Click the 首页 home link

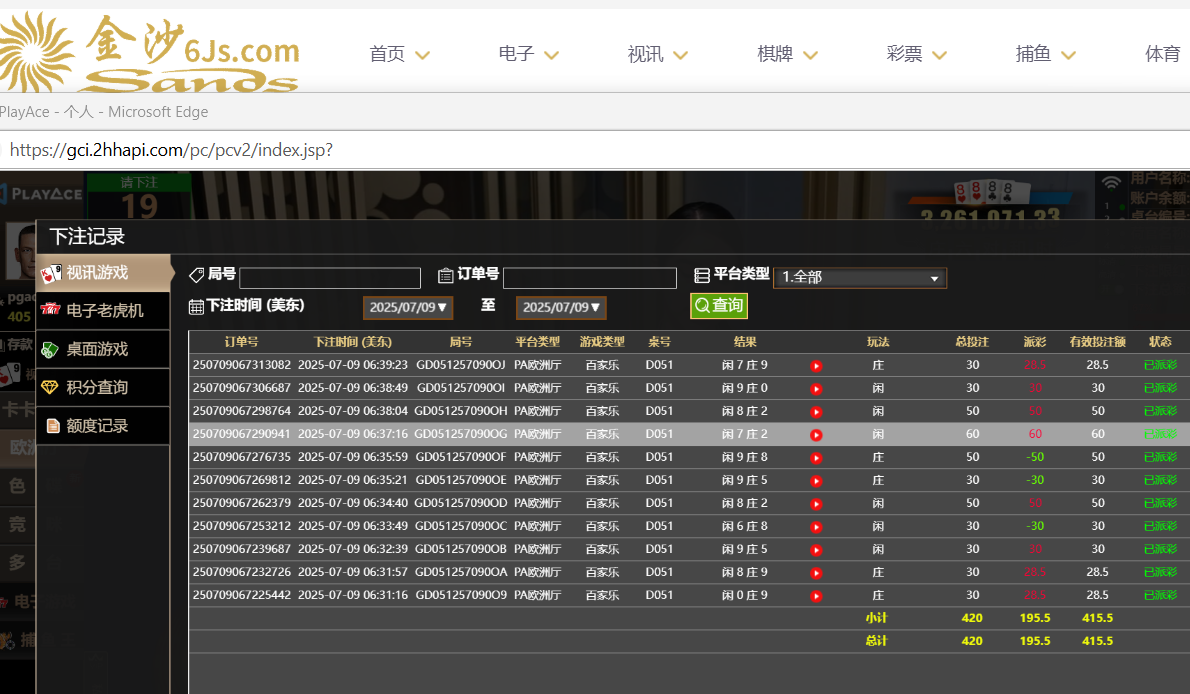point(398,54)
